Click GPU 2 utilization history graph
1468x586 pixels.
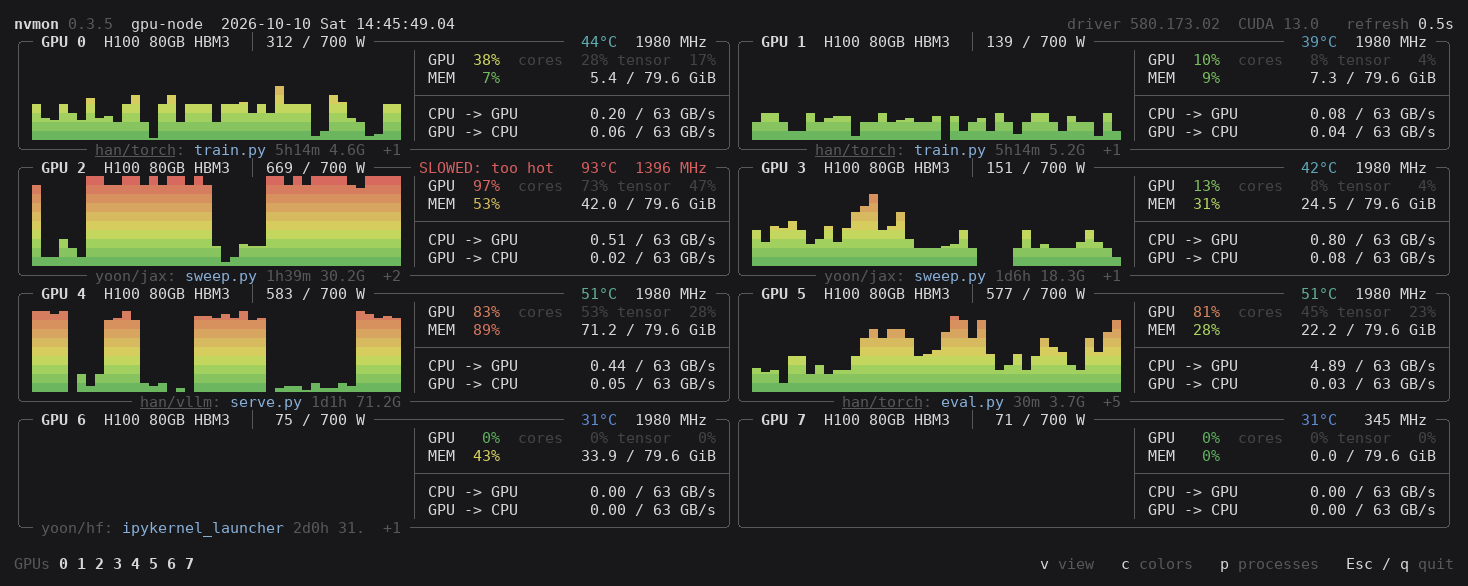coord(216,221)
